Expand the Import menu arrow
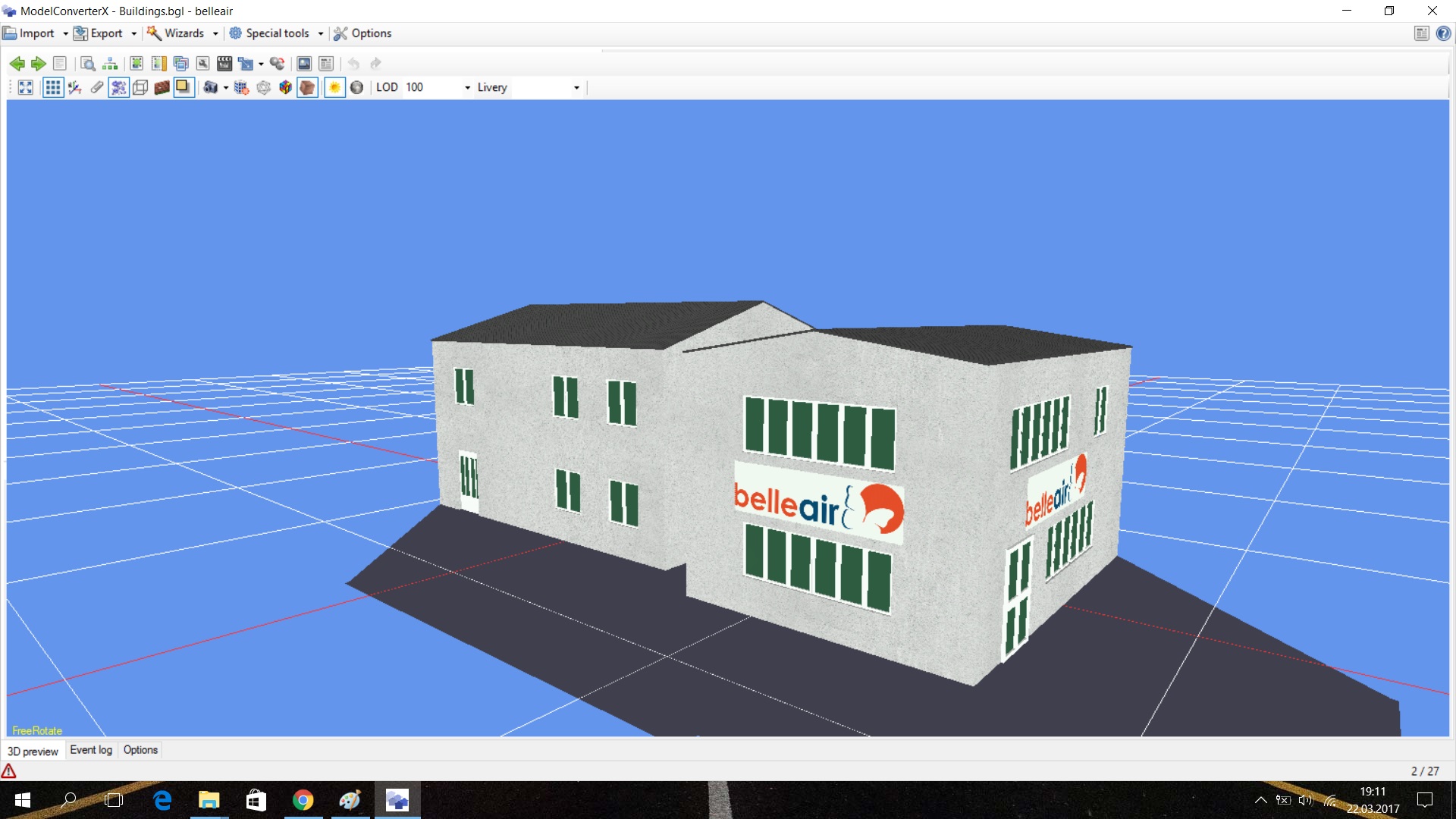The width and height of the screenshot is (1456, 819). pos(65,33)
